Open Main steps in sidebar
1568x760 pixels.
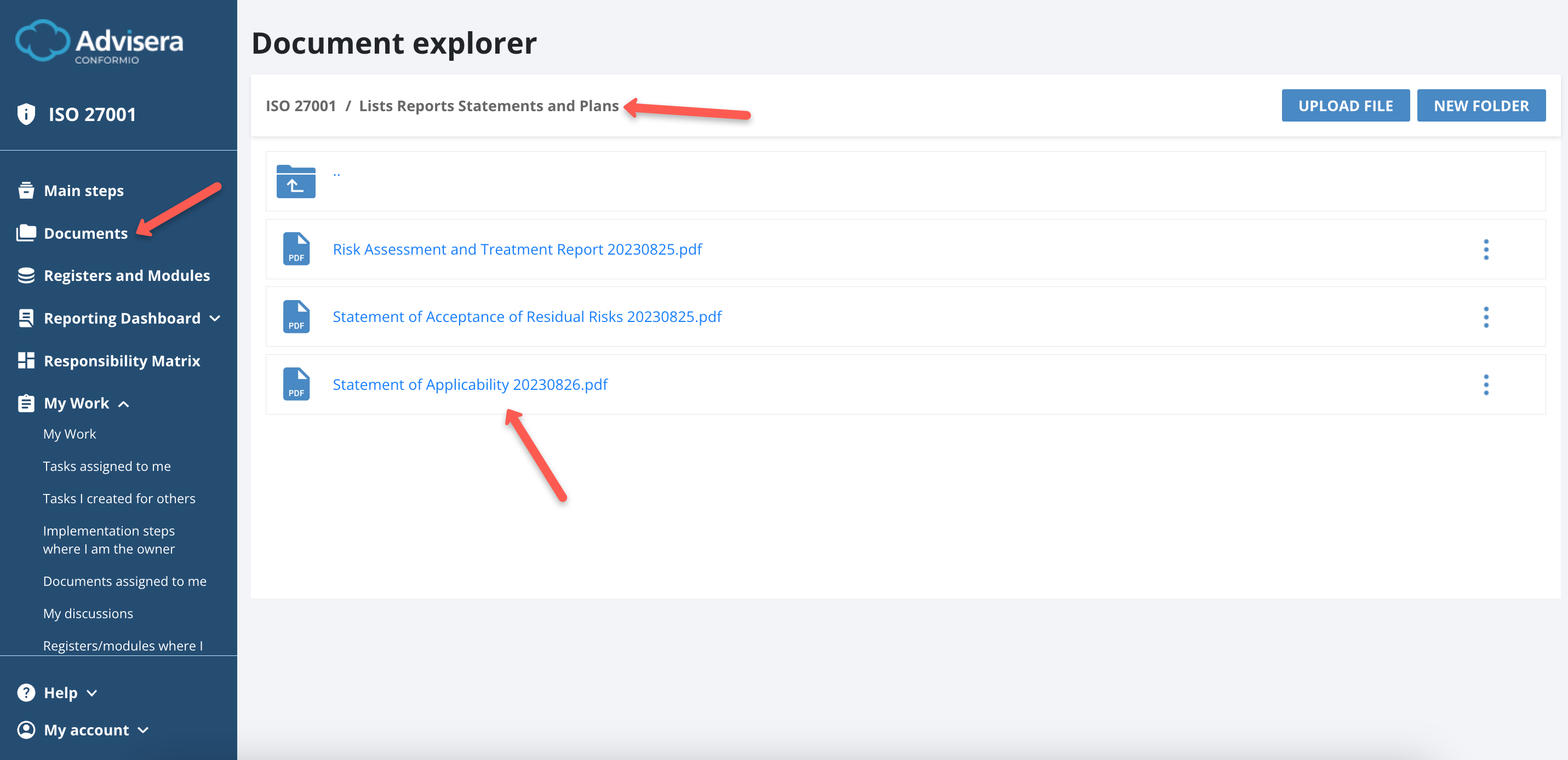tap(83, 191)
